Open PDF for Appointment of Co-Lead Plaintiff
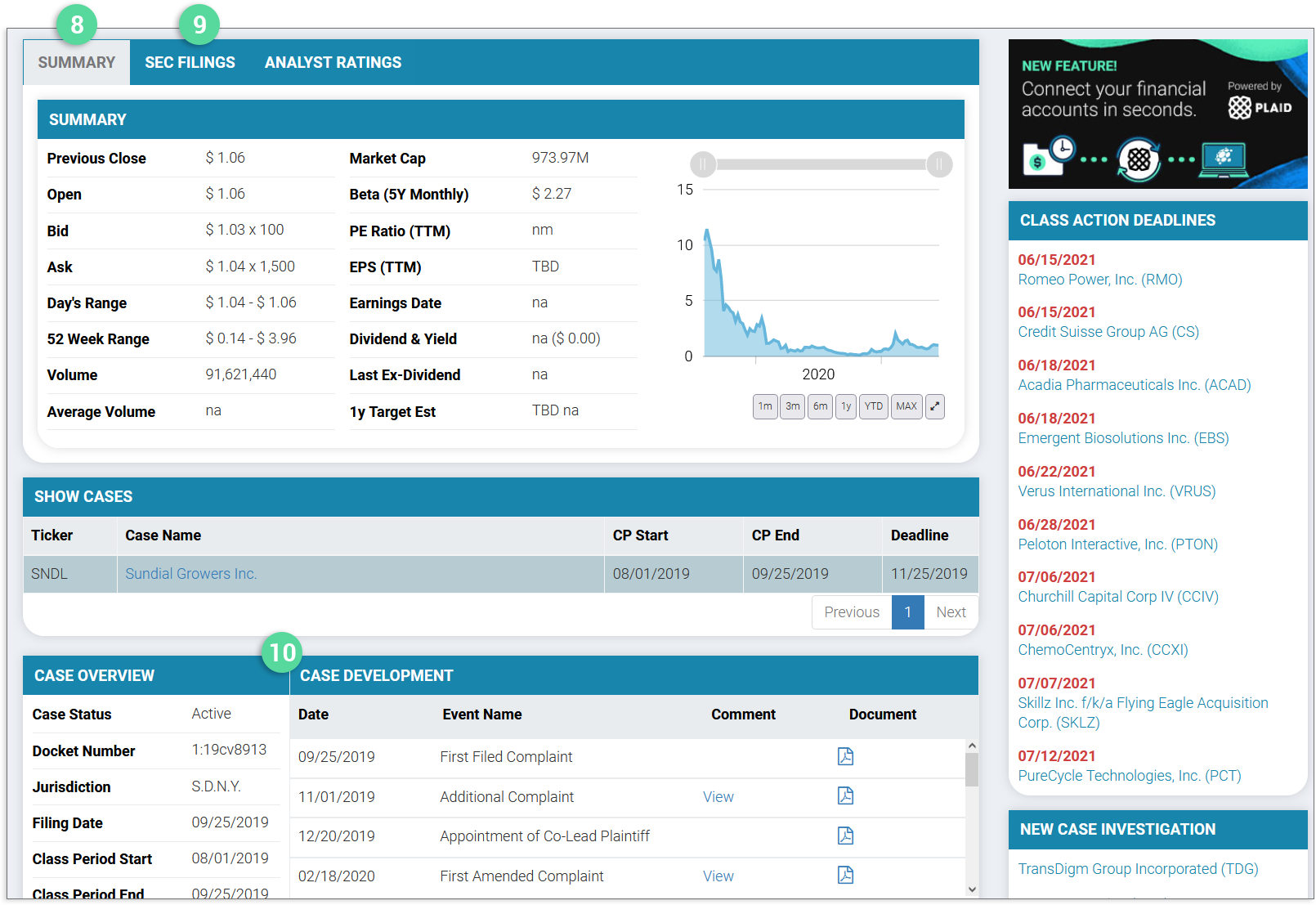This screenshot has width=1316, height=905. [845, 836]
